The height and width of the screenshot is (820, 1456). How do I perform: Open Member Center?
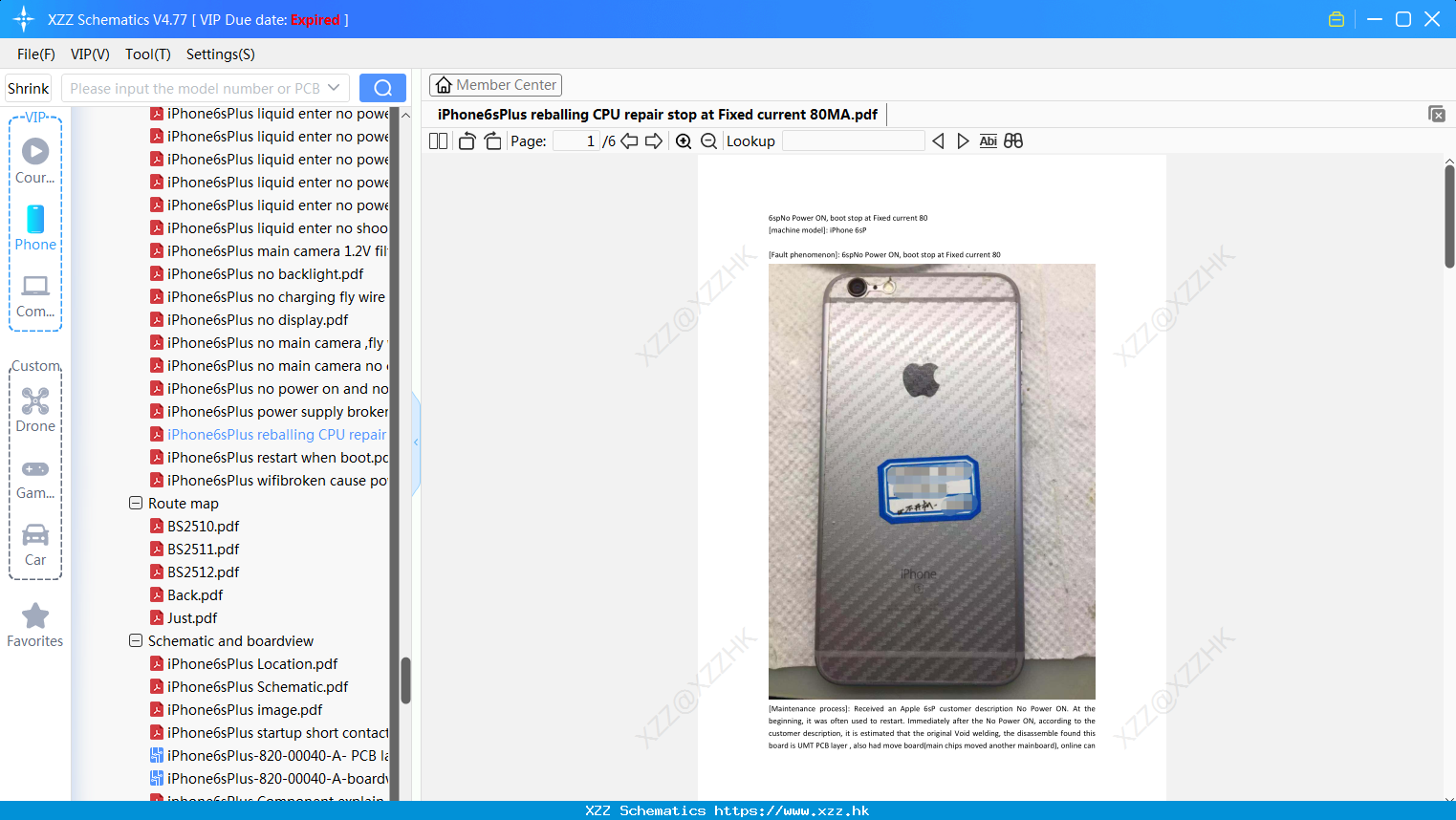(x=495, y=85)
